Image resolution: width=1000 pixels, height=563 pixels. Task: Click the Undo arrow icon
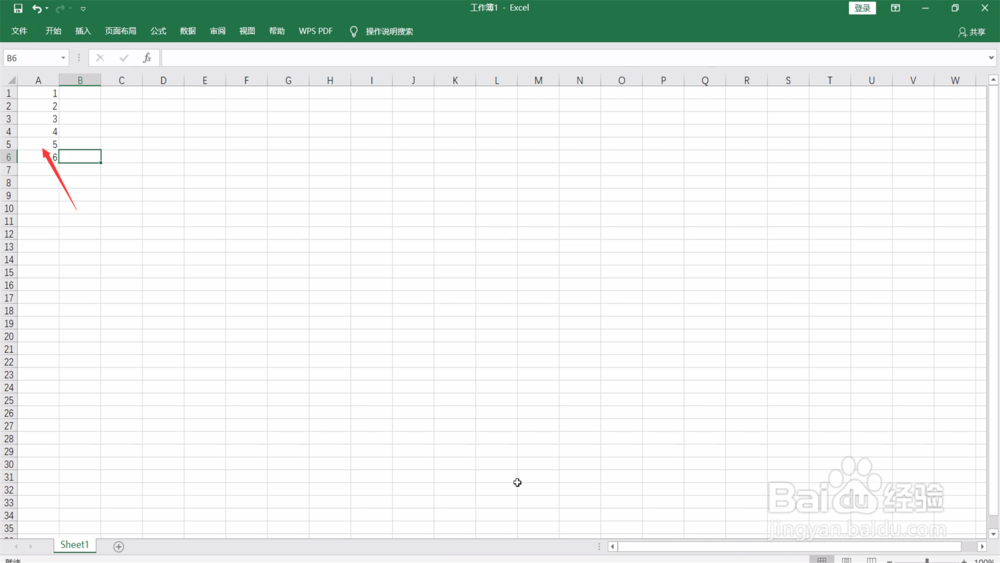[37, 8]
